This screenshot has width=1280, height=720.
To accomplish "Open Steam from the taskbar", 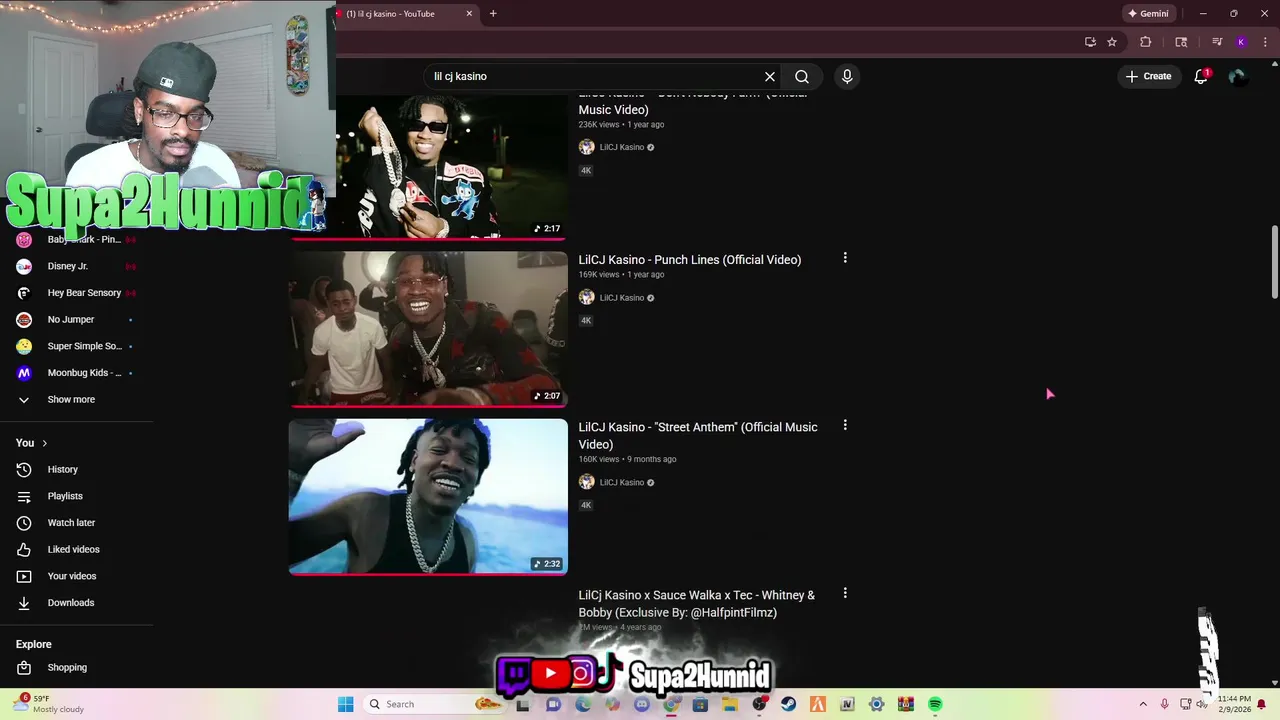I will [x=788, y=704].
